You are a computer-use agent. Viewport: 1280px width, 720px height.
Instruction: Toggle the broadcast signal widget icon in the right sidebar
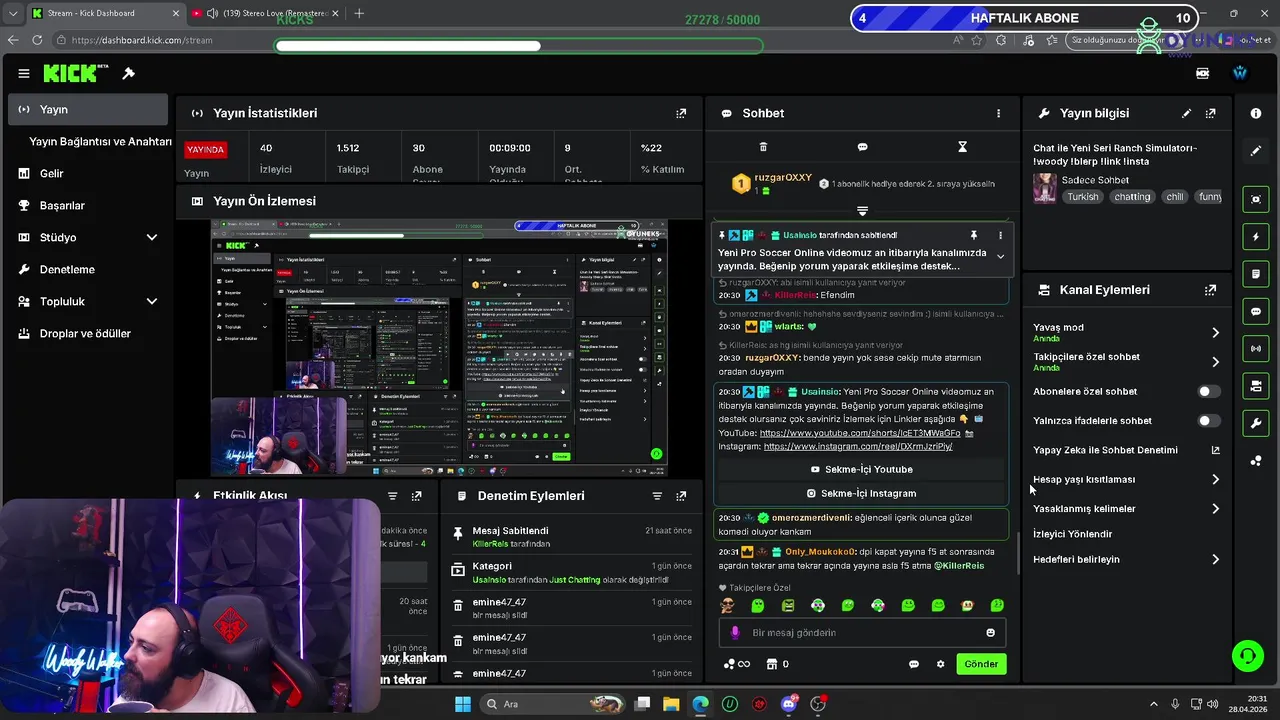pos(1256,348)
